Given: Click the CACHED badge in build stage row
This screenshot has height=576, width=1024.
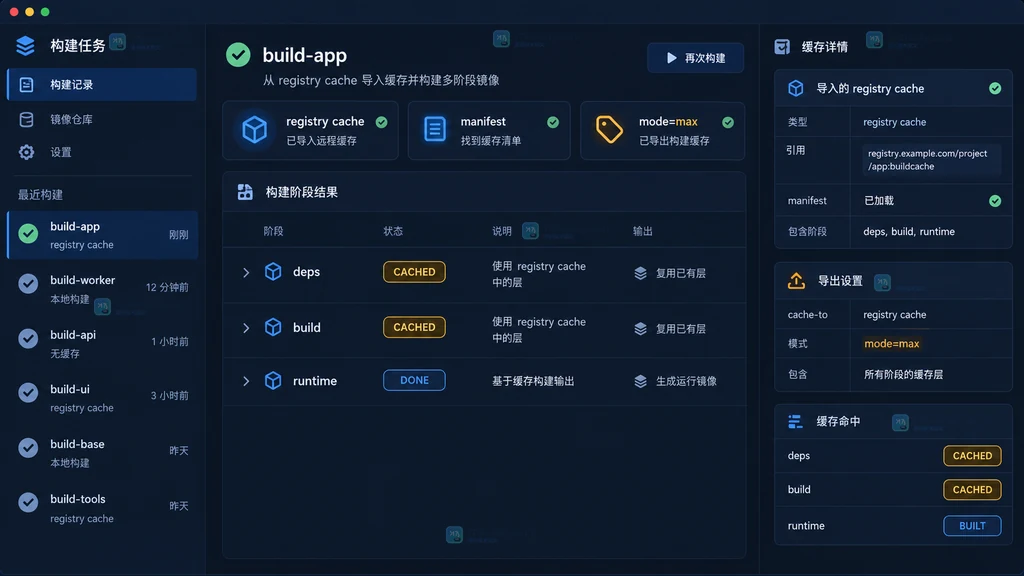Looking at the screenshot, I should (x=414, y=327).
